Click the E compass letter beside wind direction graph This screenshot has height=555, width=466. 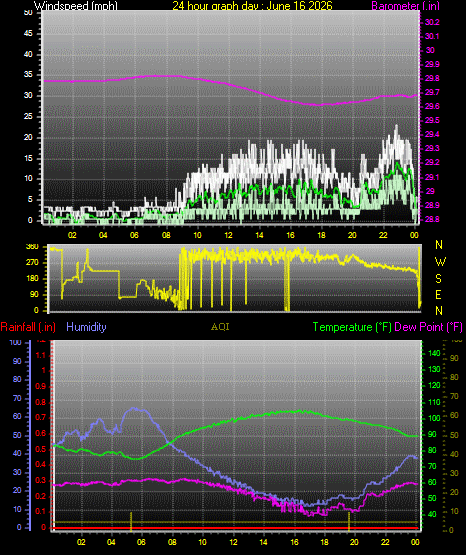[438, 294]
